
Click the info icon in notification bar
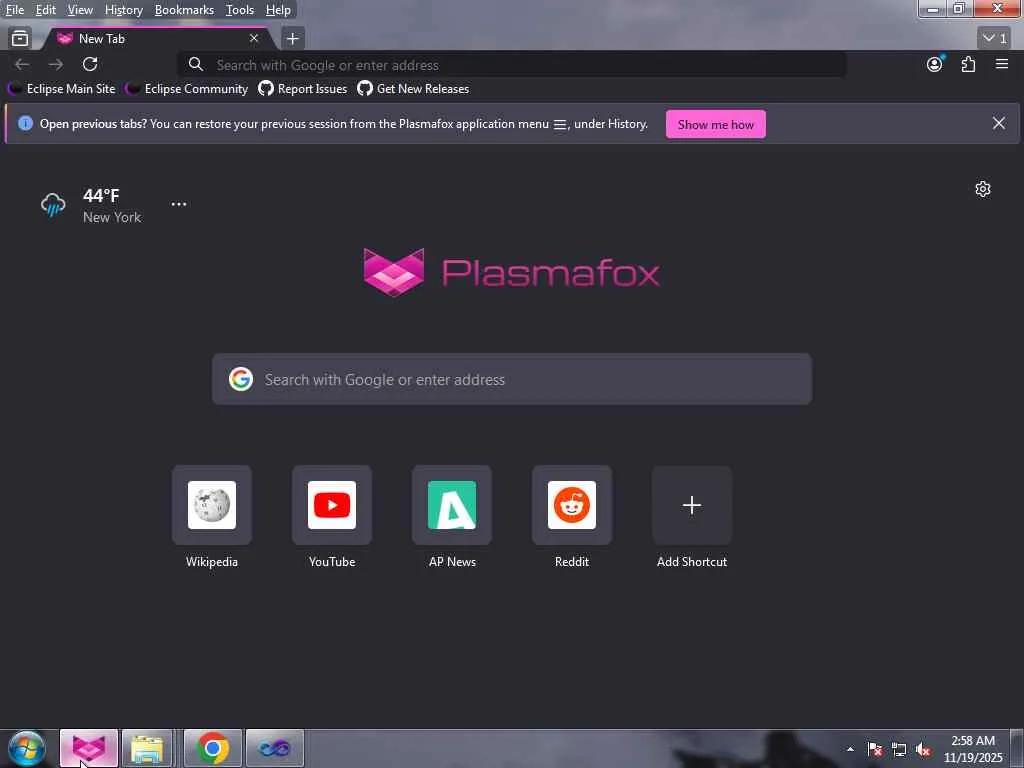point(25,123)
